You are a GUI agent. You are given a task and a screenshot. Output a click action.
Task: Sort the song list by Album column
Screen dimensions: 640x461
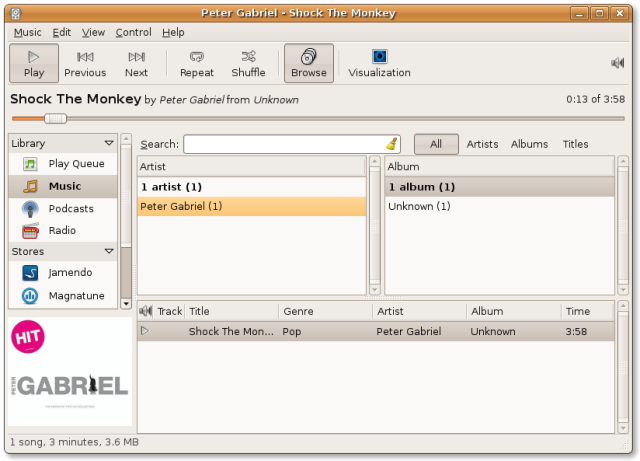[514, 311]
